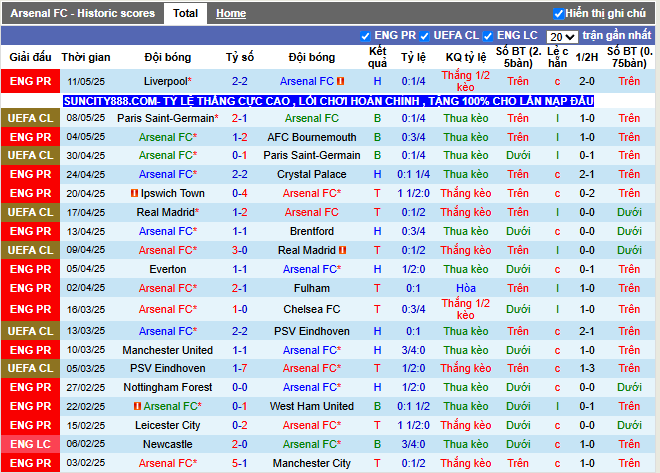The image size is (660, 473).
Task: Click ENG LC league cell on 06/02/25
Action: (30, 444)
